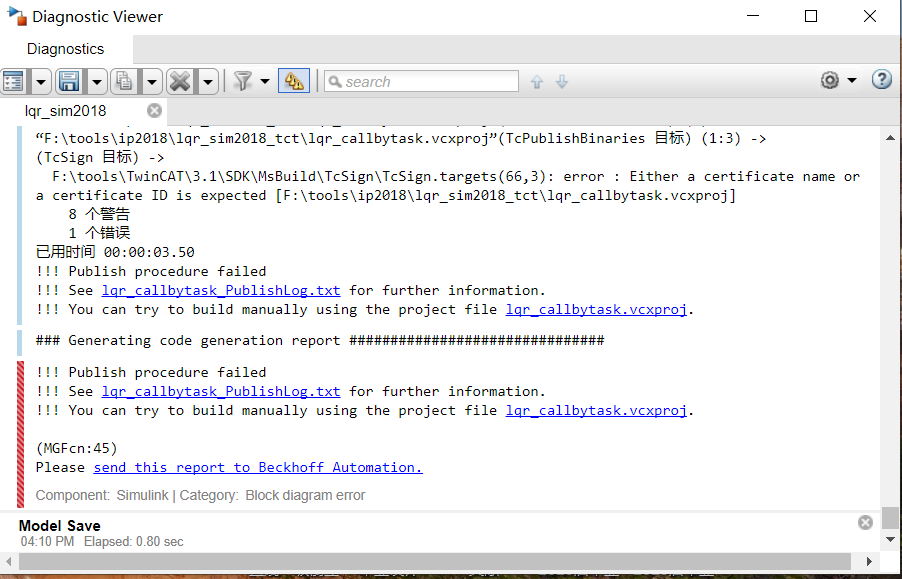
Task: Minimize the Diagnostic Viewer window
Action: tap(753, 16)
